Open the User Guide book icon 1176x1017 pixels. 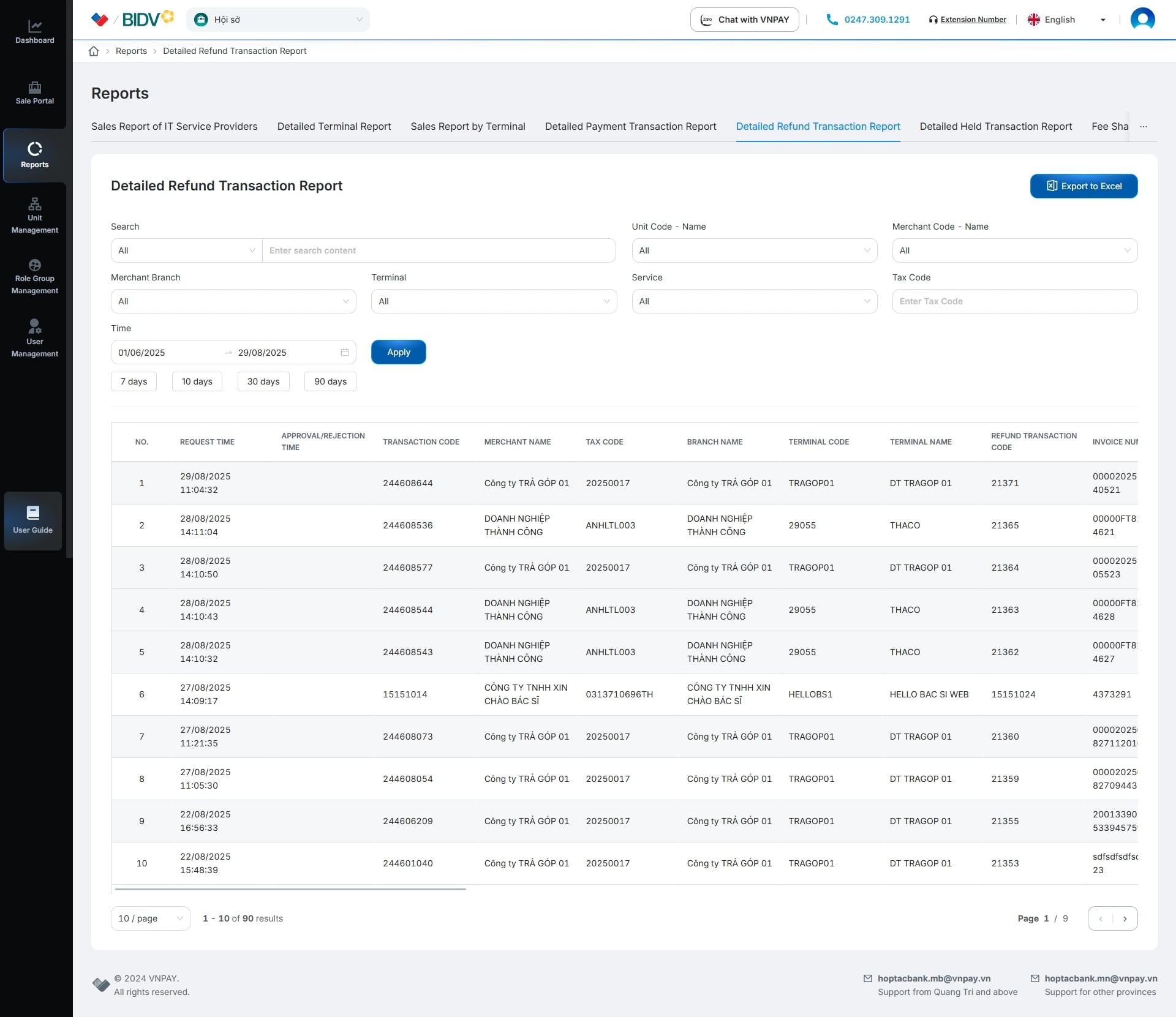[33, 513]
